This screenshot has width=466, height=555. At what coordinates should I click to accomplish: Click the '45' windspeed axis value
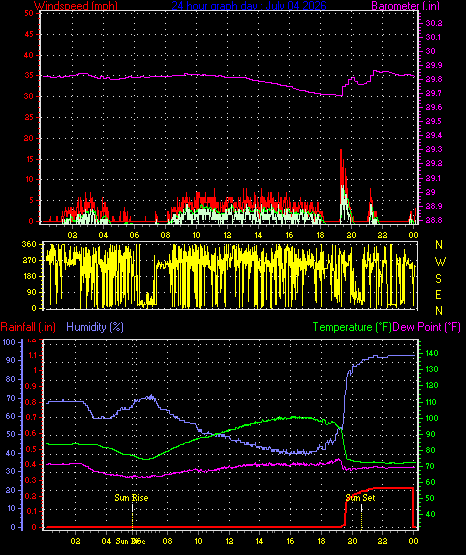[29, 34]
